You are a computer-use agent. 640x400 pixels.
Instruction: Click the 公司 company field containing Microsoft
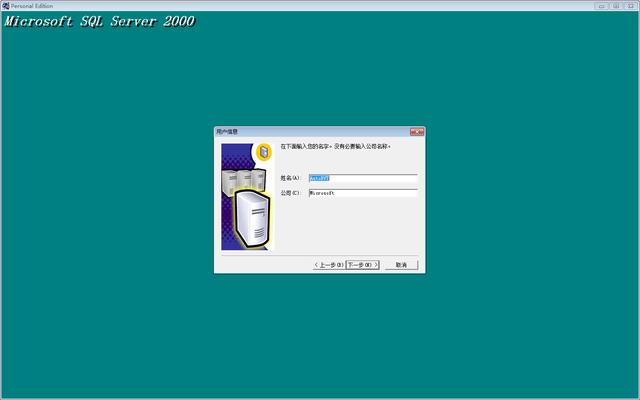click(x=363, y=193)
